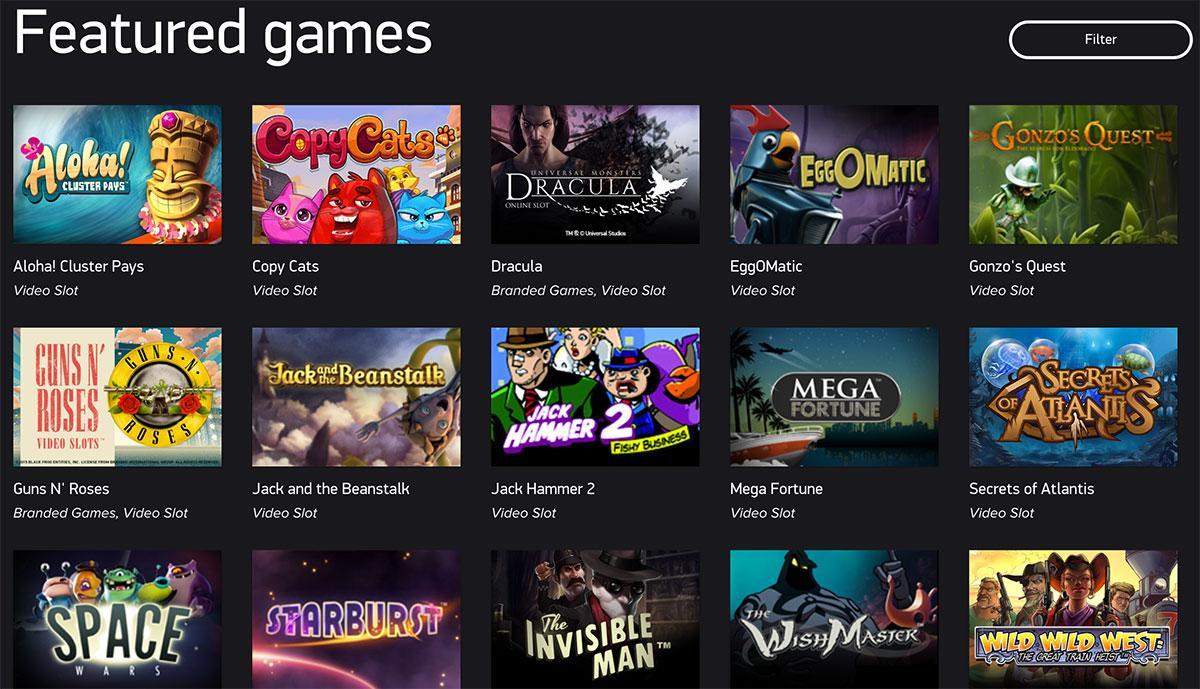Click the Jack Hammer 2 game image
Viewport: 1200px width, 689px height.
tap(595, 396)
